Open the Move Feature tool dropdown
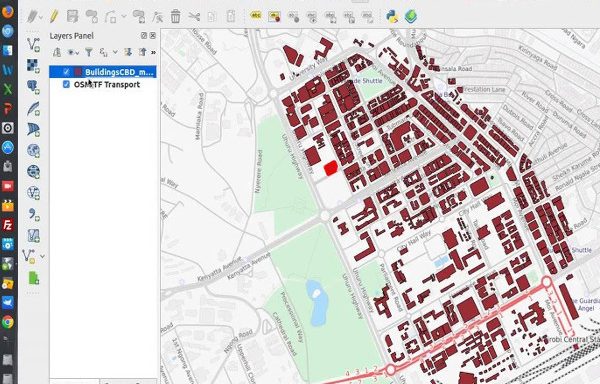 (124, 16)
